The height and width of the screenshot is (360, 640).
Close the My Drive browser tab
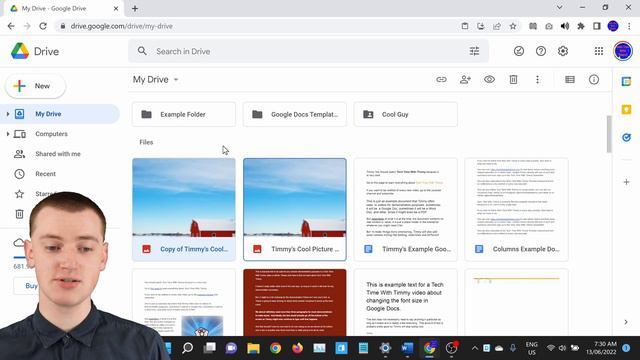[116, 8]
